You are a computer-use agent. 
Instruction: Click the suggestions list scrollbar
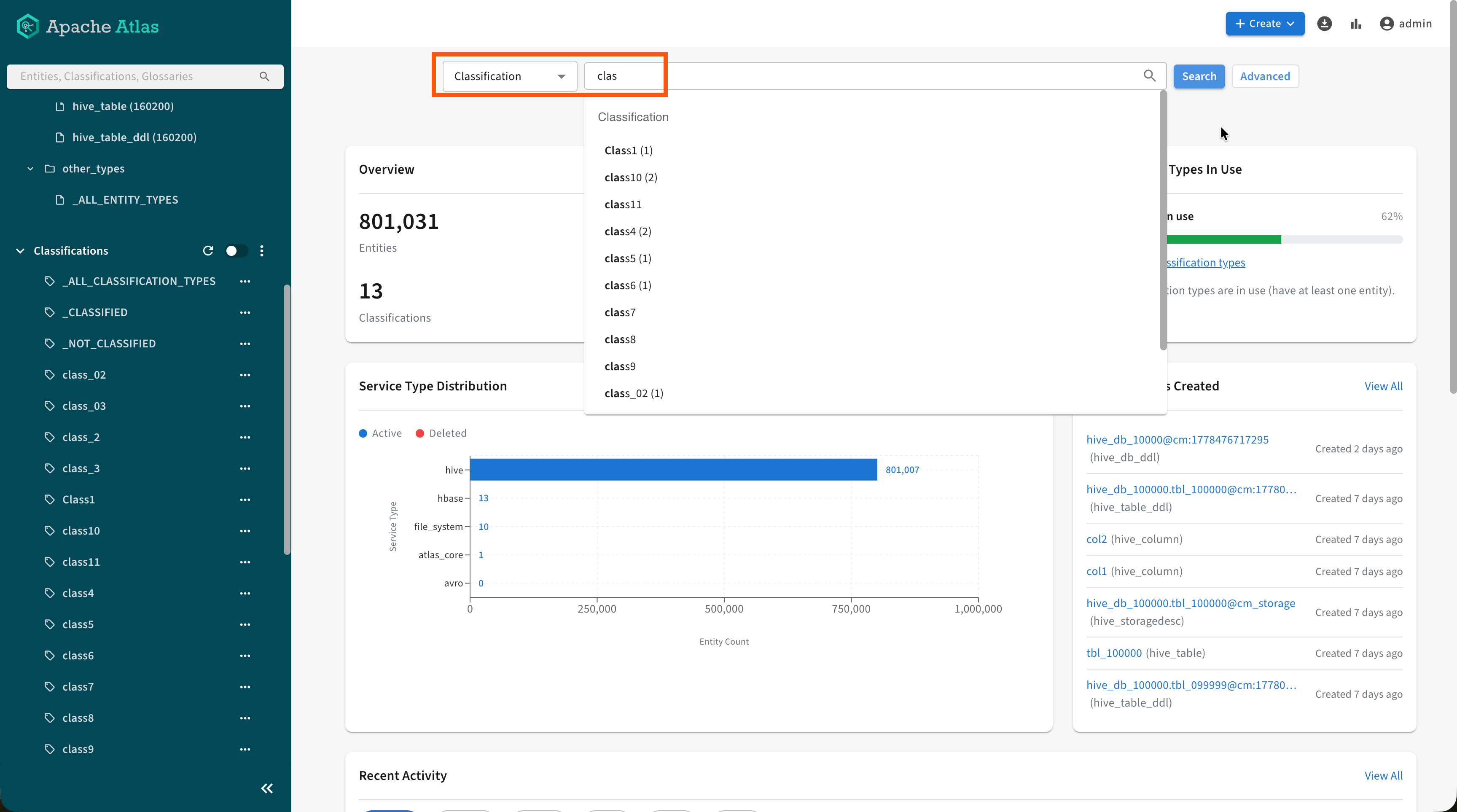tap(1163, 220)
